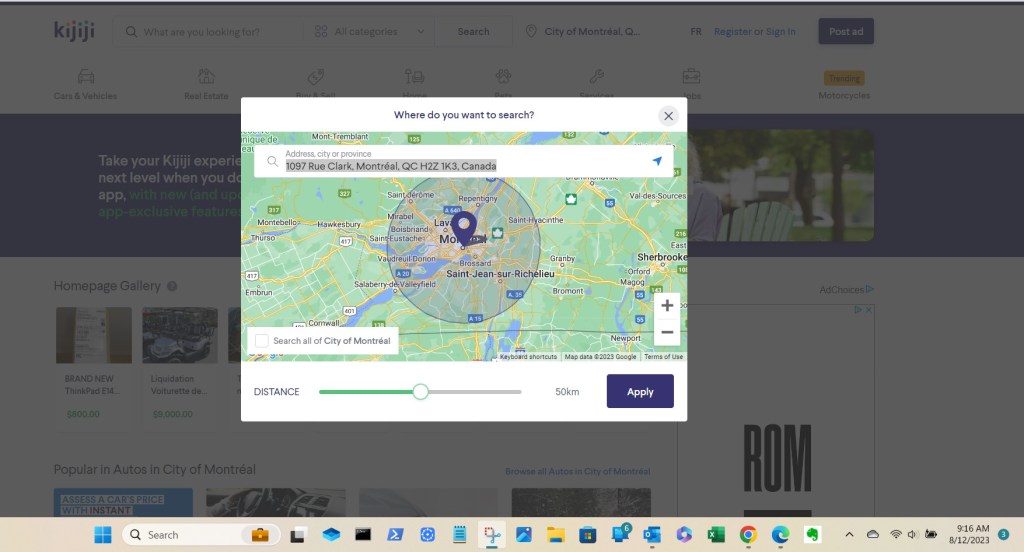Open Google Chrome from the taskbar
Viewport: 1024px width, 552px height.
[748, 535]
